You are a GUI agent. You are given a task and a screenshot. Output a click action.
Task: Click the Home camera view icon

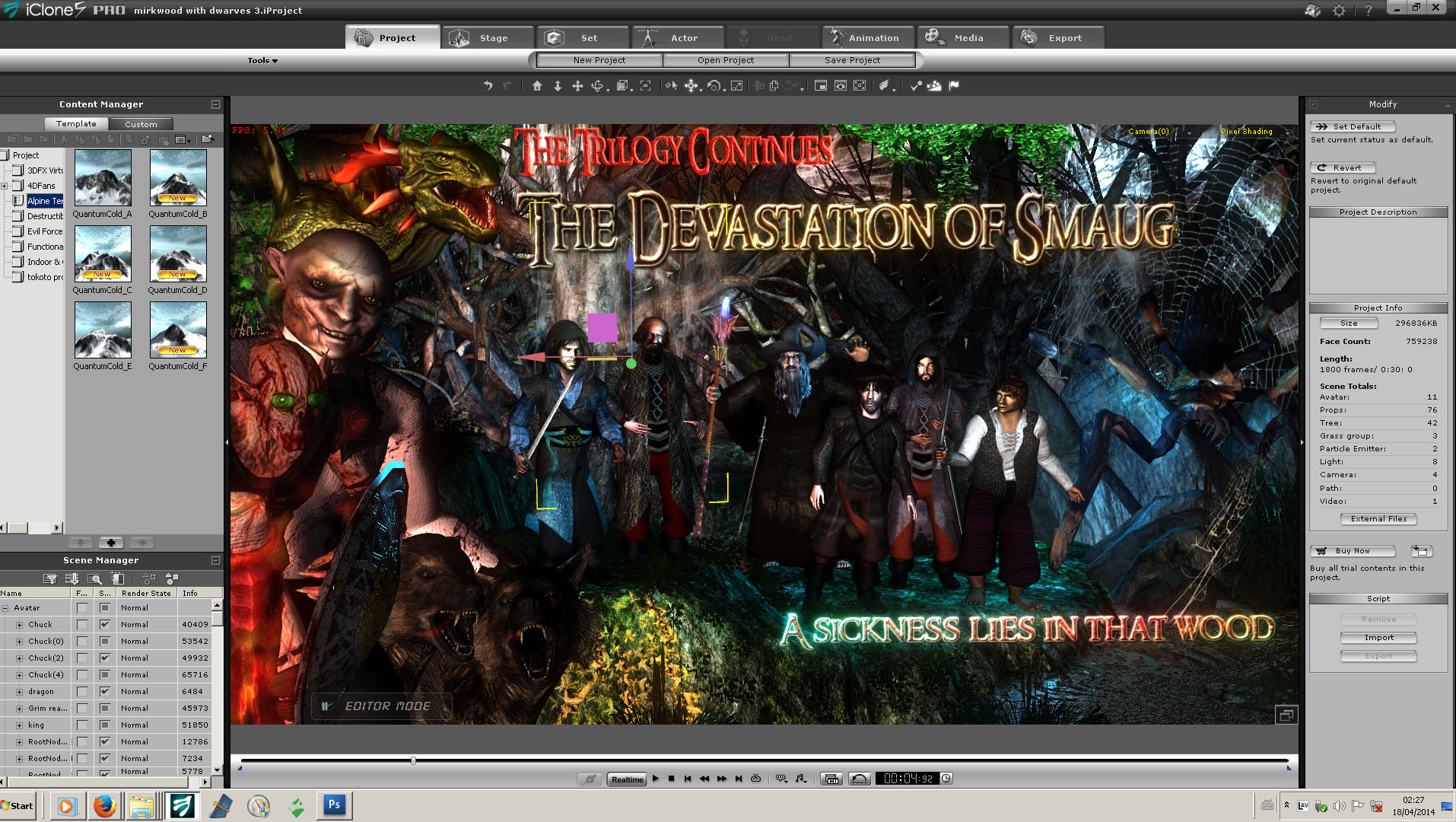point(537,86)
